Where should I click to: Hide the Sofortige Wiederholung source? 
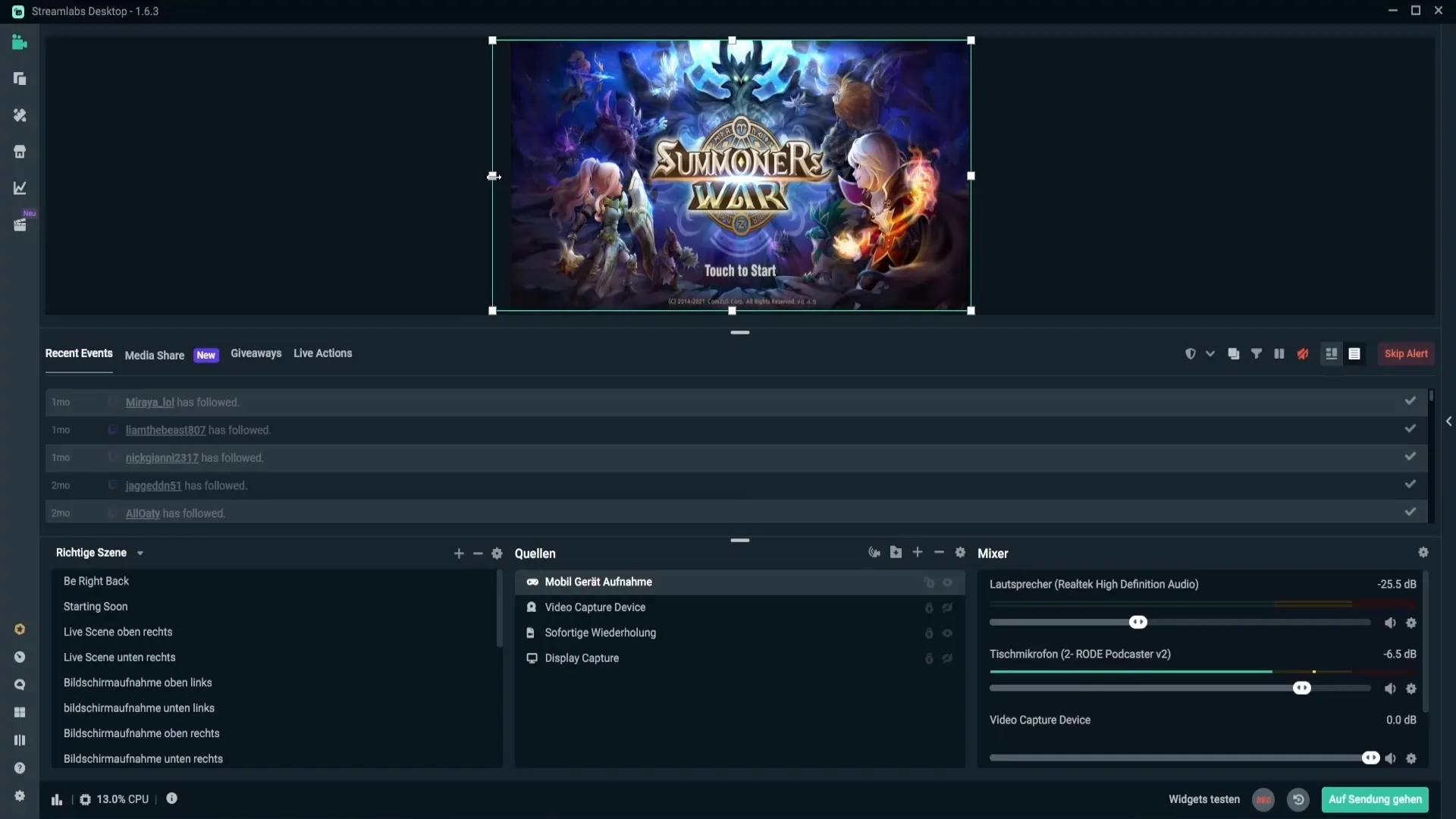click(947, 633)
